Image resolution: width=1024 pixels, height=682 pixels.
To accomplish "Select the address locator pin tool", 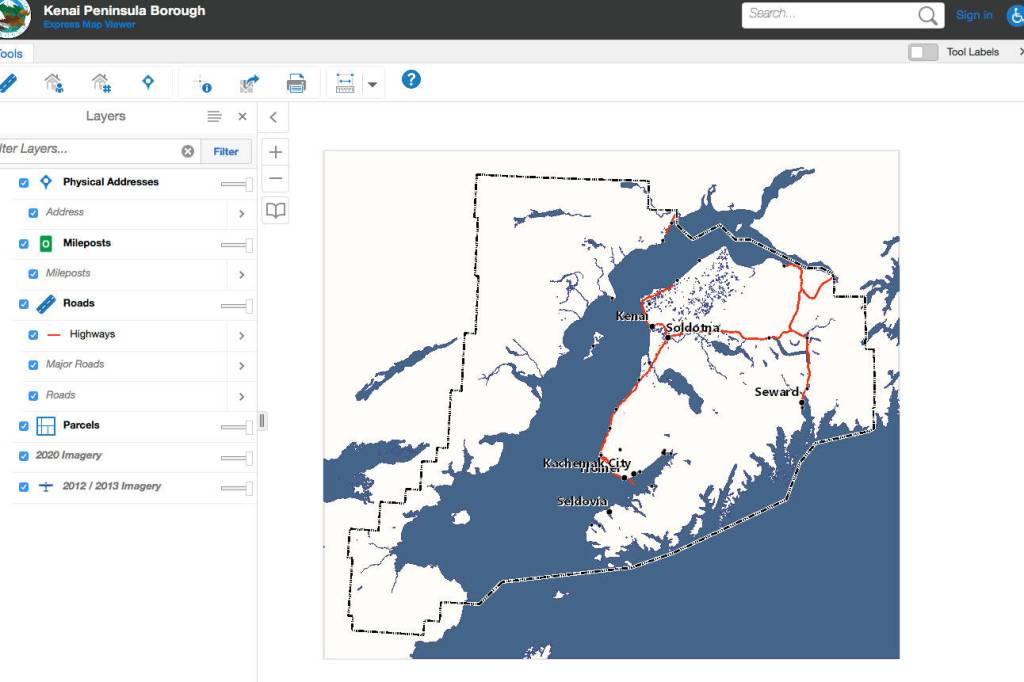I will [148, 82].
